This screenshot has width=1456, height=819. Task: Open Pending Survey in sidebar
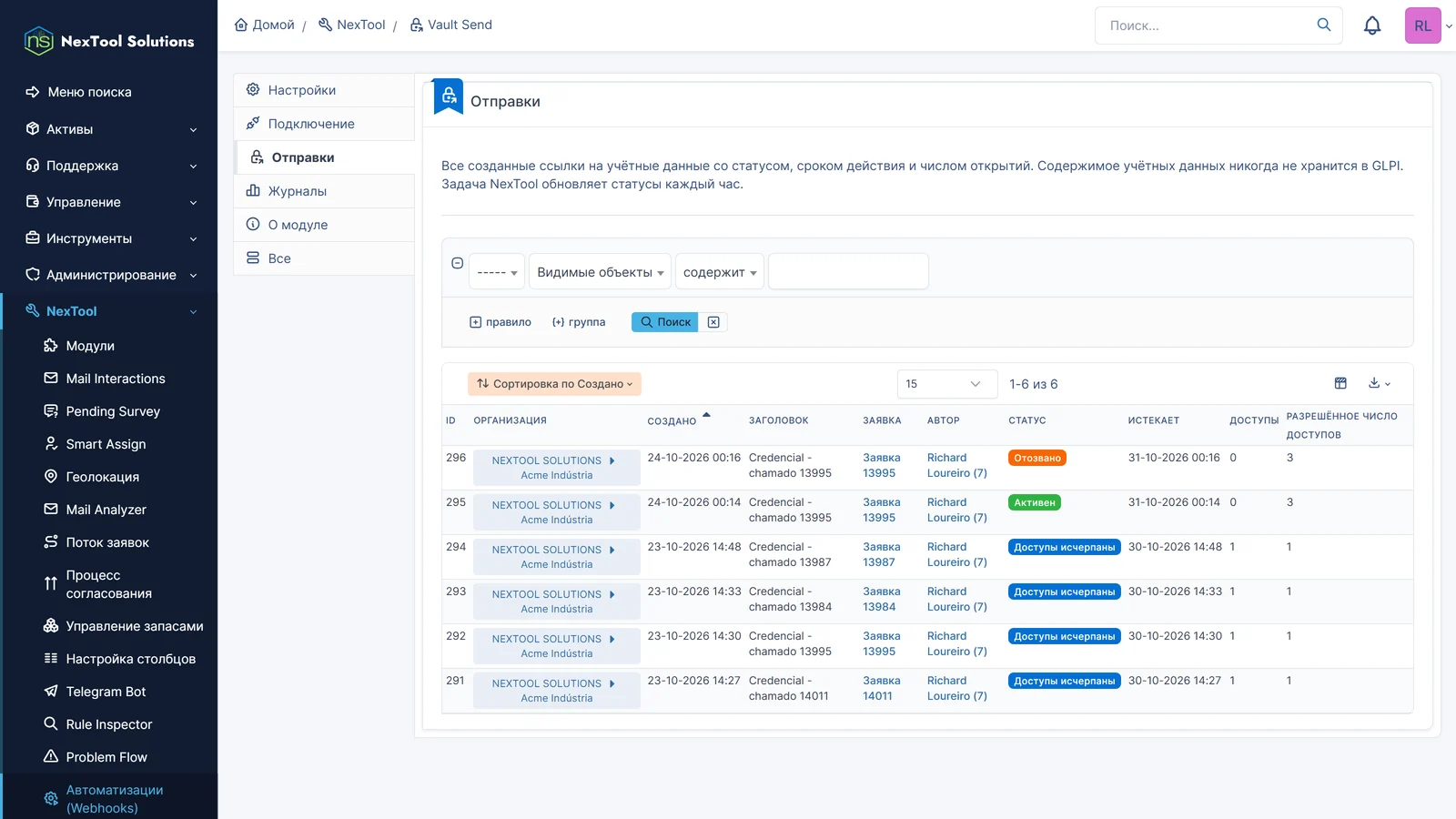pyautogui.click(x=112, y=411)
